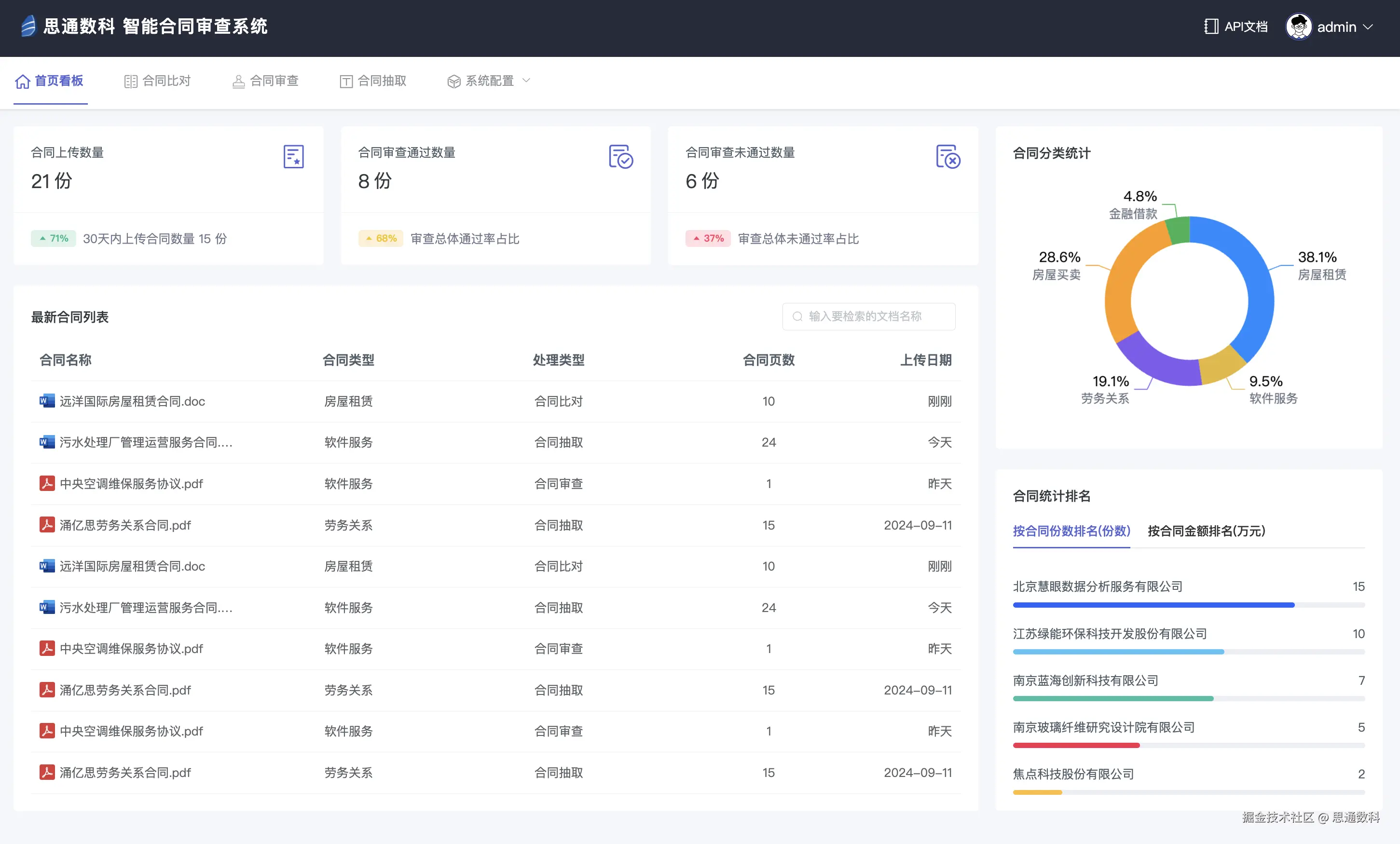Click the 思通数科 logo icon
The image size is (1400, 844).
click(28, 26)
